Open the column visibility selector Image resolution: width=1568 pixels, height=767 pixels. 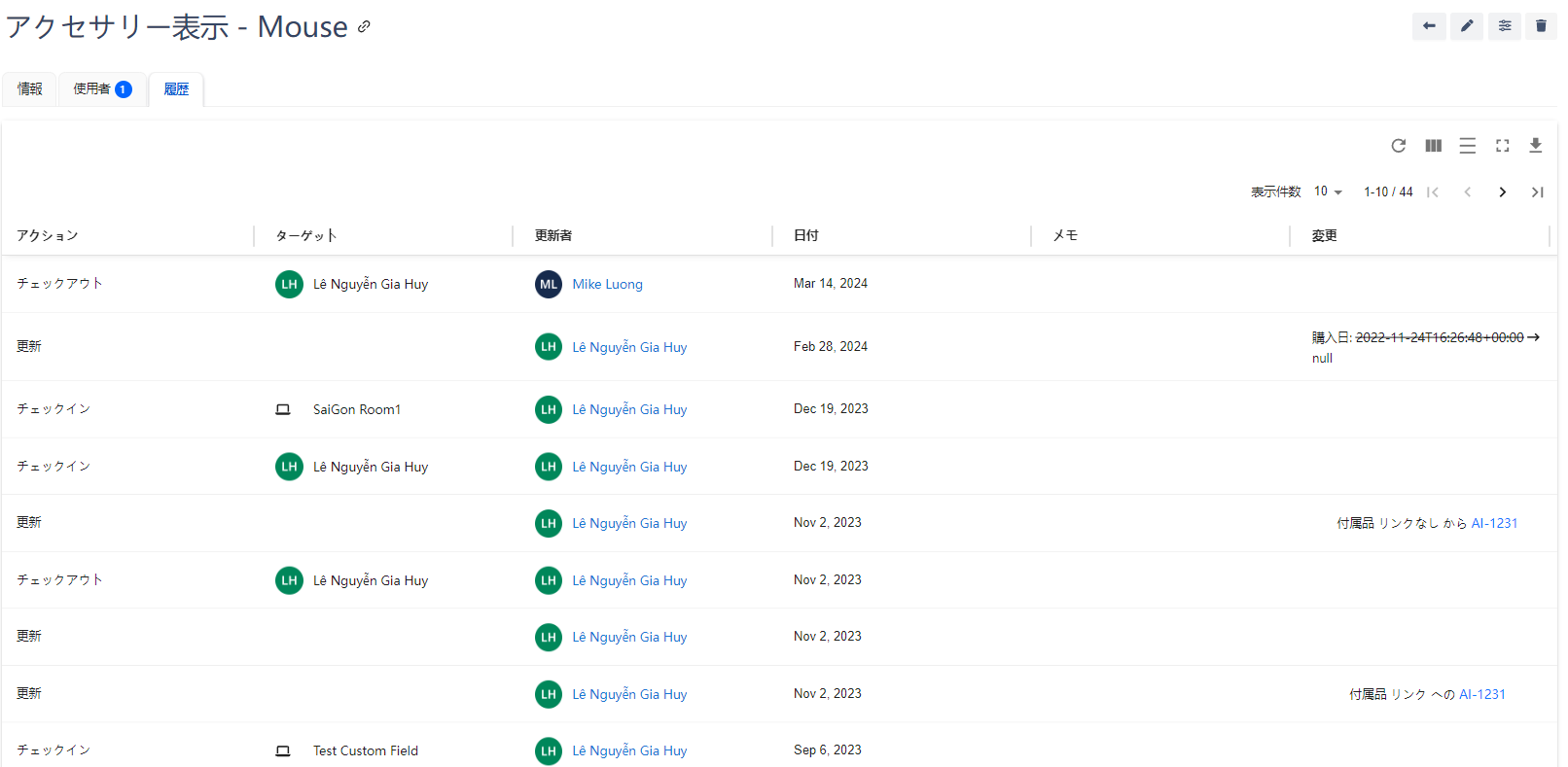pyautogui.click(x=1433, y=146)
